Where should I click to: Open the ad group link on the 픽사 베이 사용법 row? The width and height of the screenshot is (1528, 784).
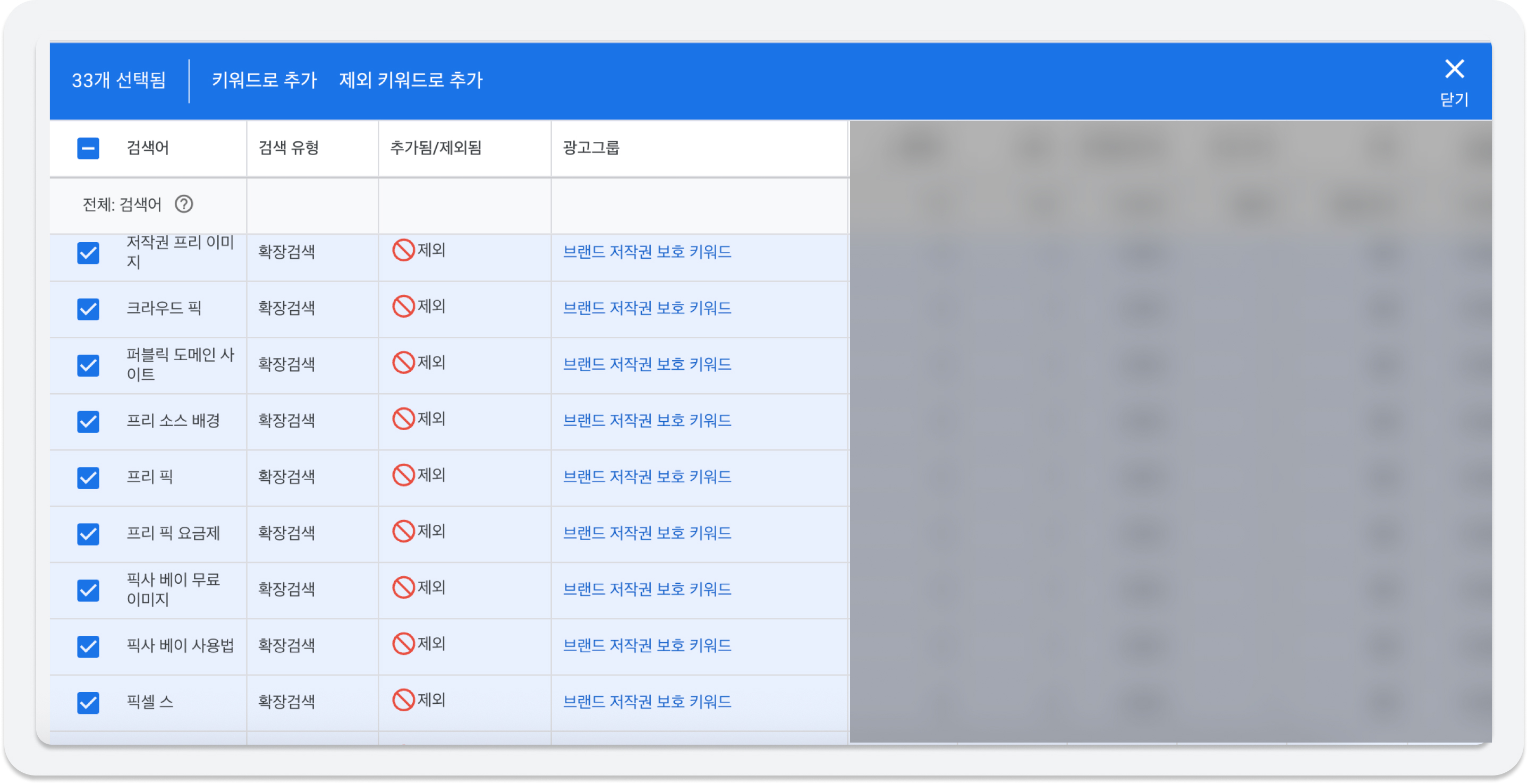point(648,645)
